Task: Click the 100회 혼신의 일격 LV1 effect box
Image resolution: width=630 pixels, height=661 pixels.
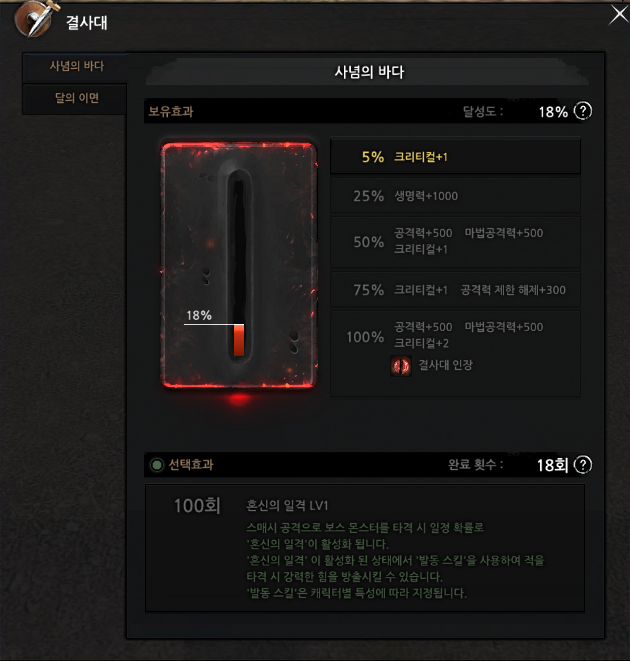Action: pos(365,548)
